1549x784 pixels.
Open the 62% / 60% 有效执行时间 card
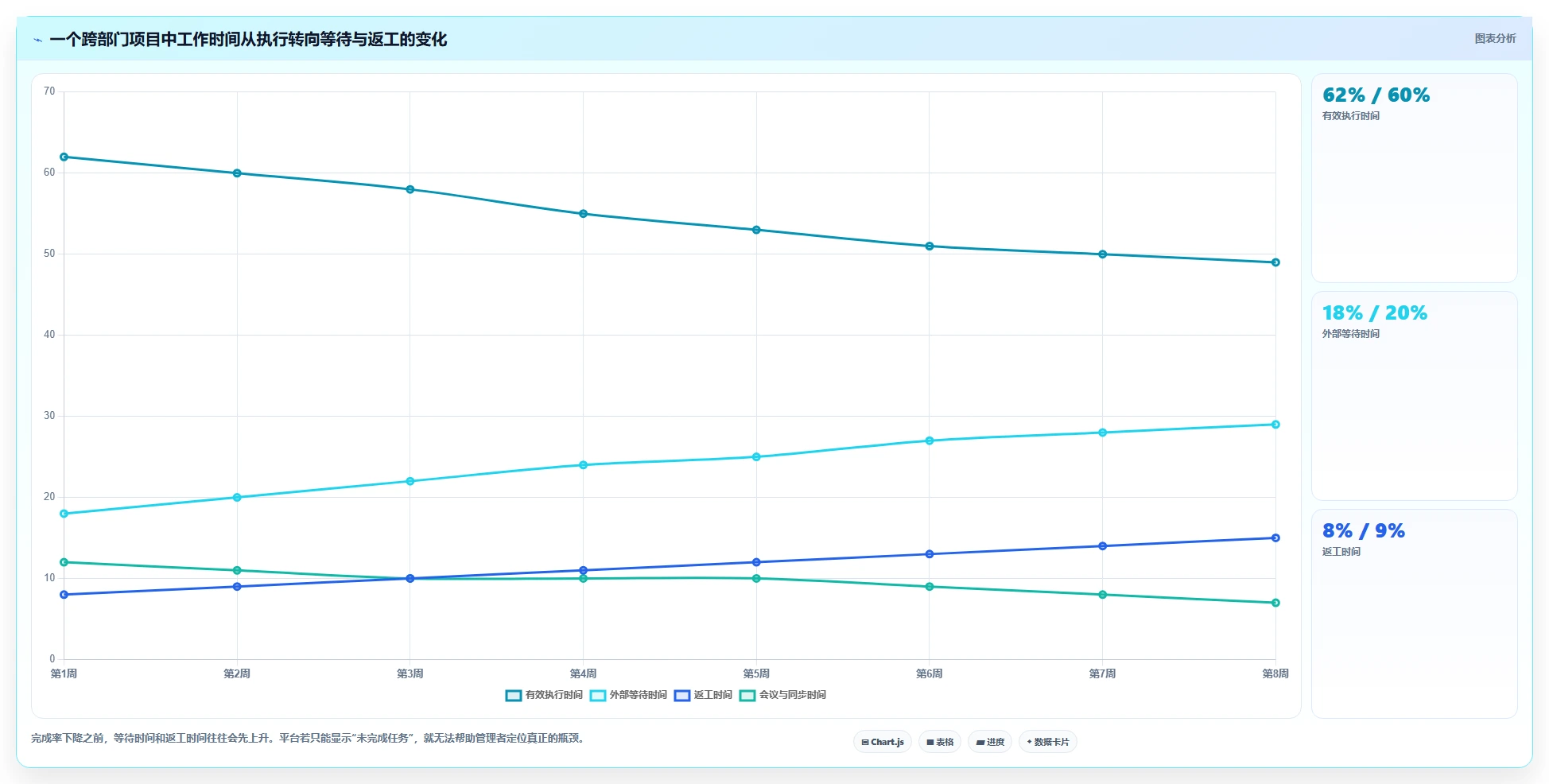(x=1414, y=178)
